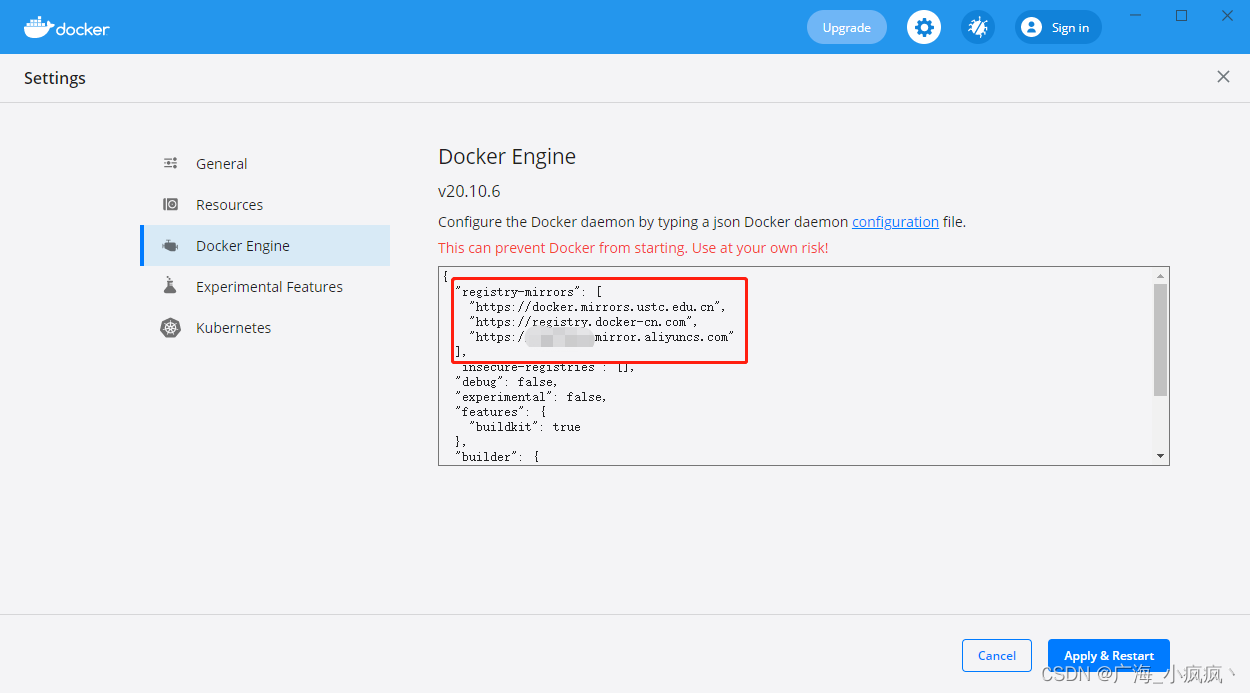Click the Troubleshoot bug icon
Viewport: 1250px width, 693px height.
tap(977, 27)
